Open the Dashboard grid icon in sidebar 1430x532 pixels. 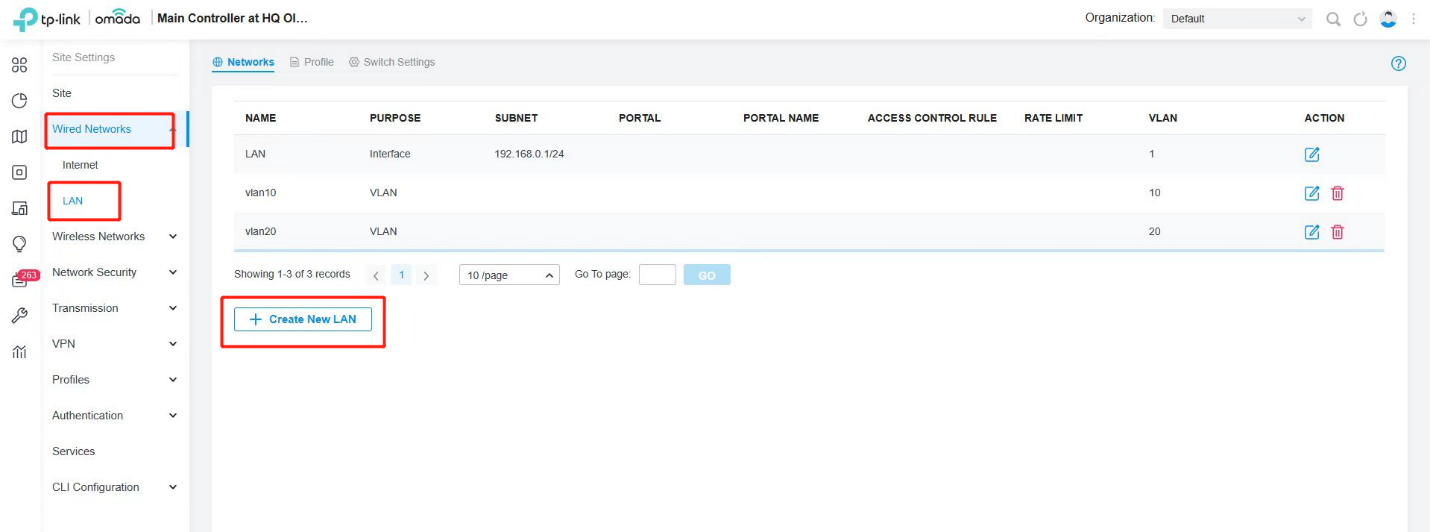click(19, 65)
